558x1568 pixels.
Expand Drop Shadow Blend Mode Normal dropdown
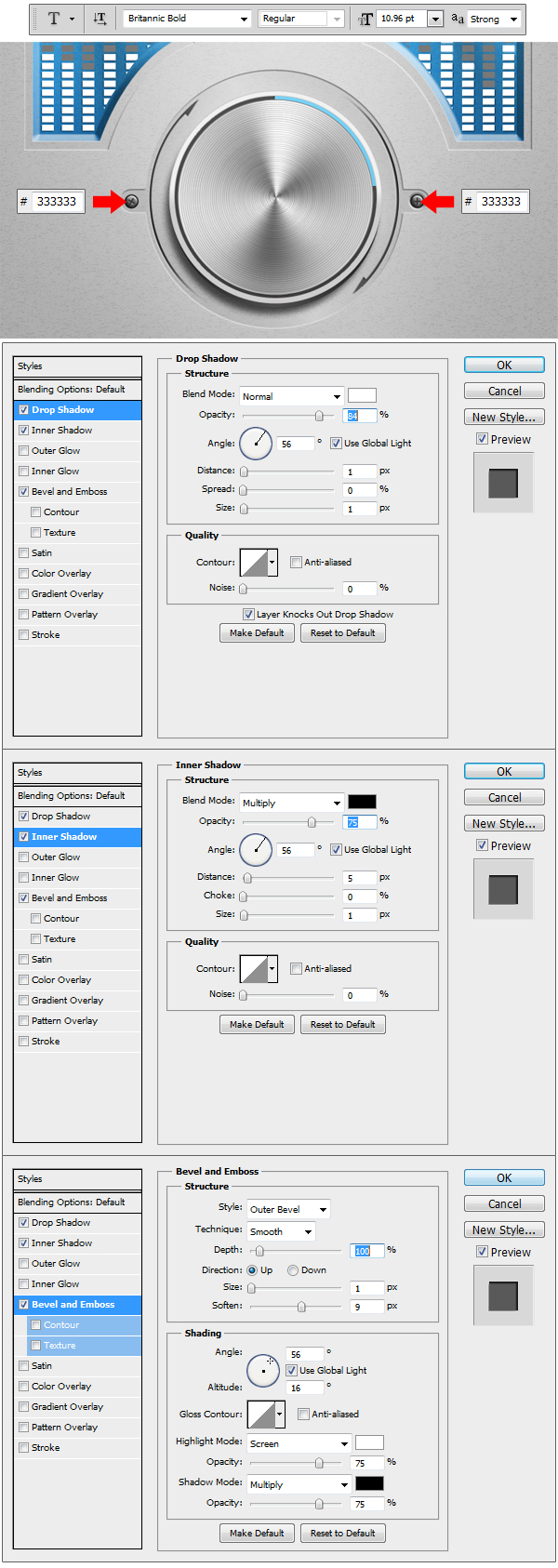click(x=291, y=396)
